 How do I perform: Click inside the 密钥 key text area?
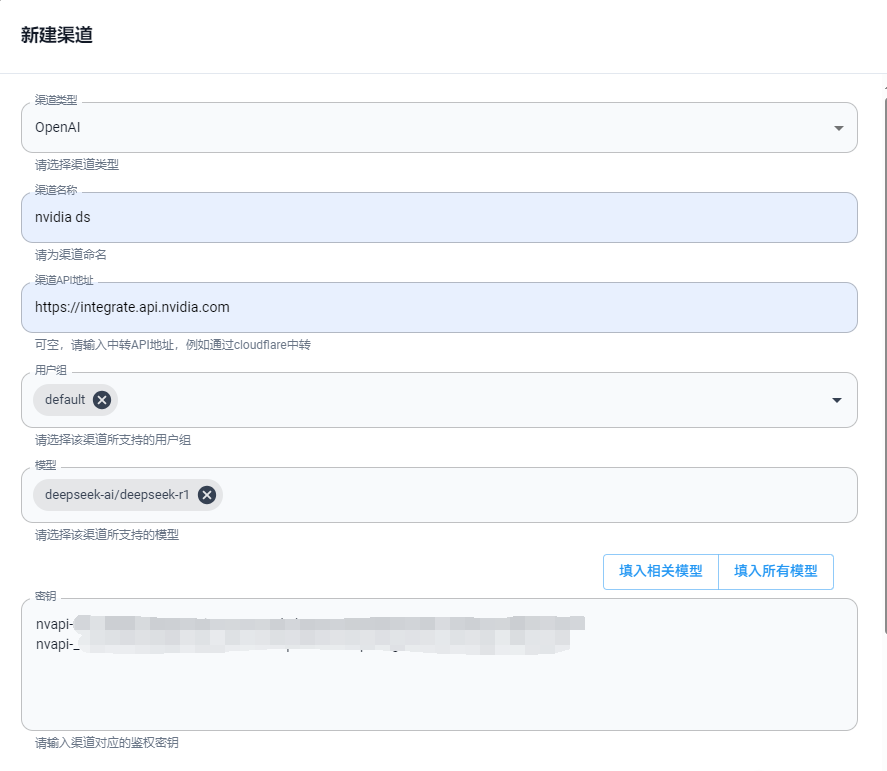point(438,690)
